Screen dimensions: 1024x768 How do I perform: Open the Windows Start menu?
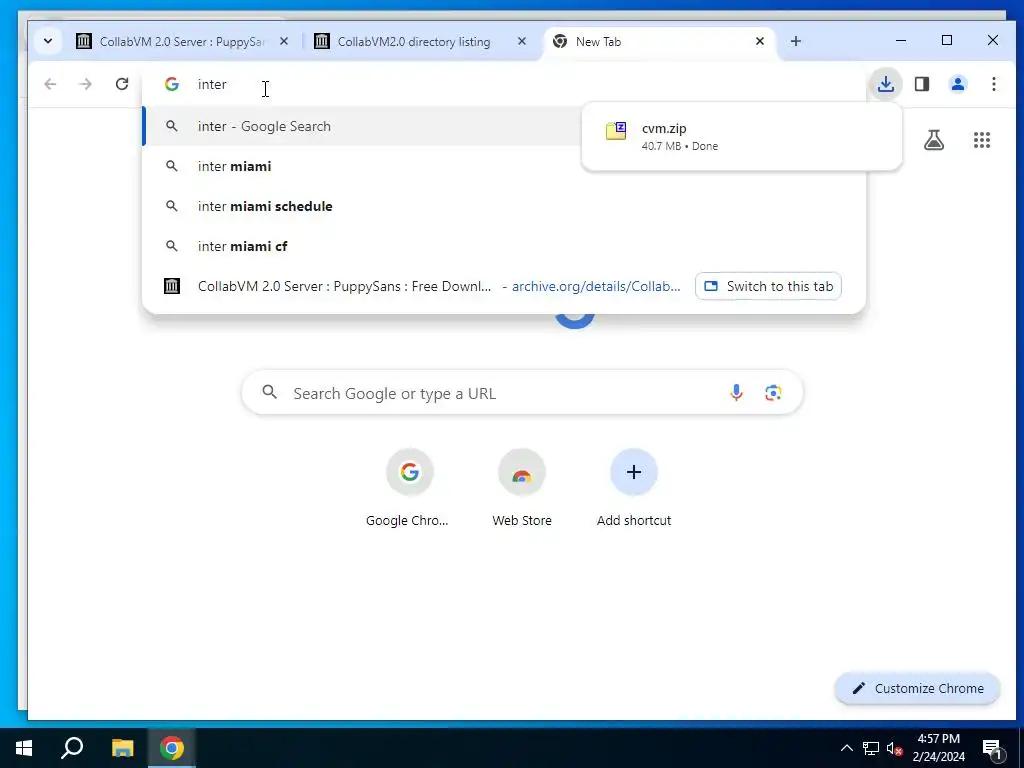[x=24, y=748]
